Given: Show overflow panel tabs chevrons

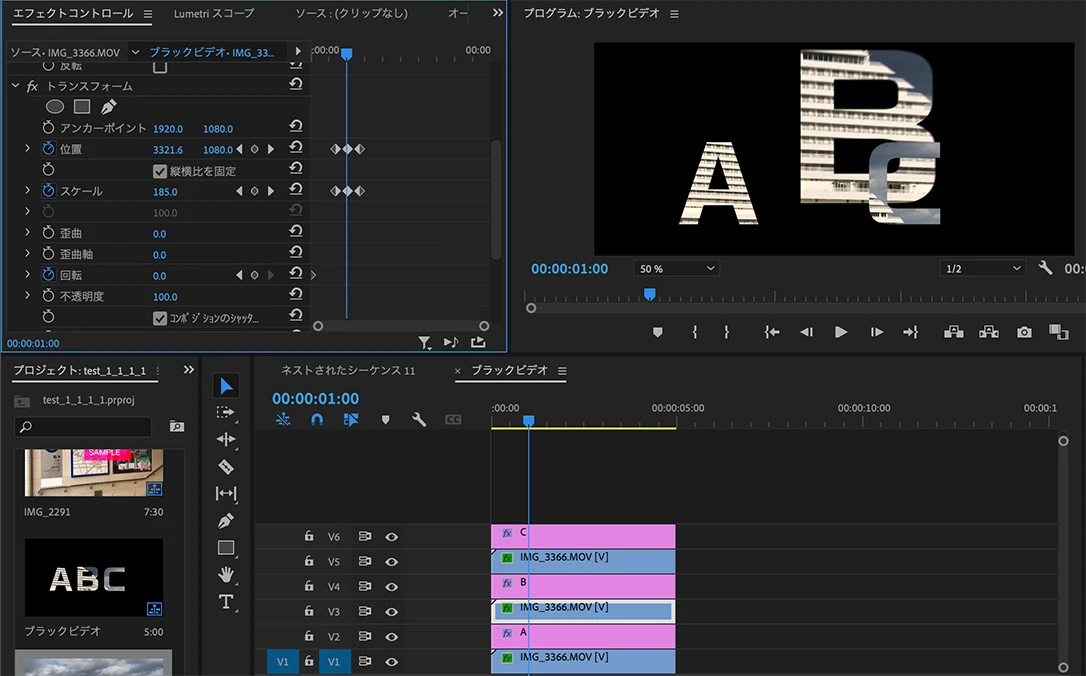Looking at the screenshot, I should pos(498,12).
